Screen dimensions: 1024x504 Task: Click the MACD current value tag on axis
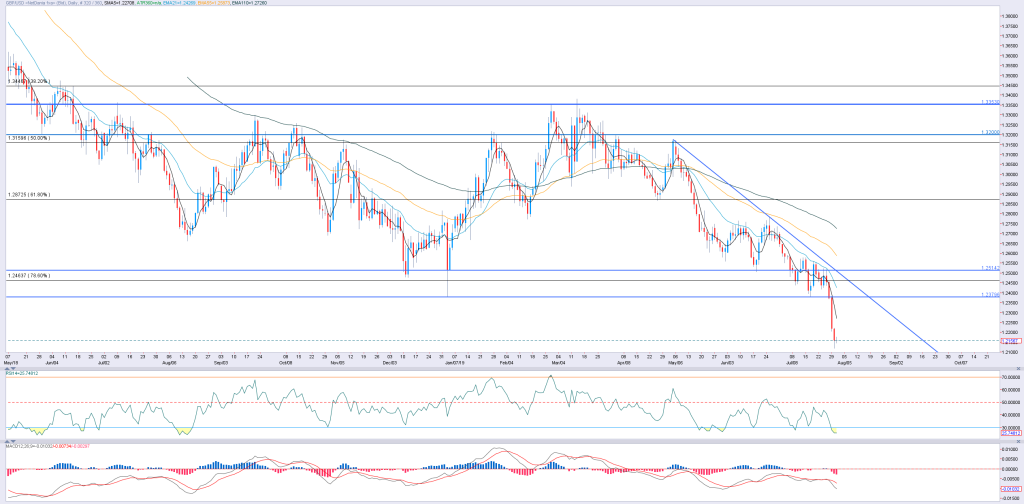1009,489
